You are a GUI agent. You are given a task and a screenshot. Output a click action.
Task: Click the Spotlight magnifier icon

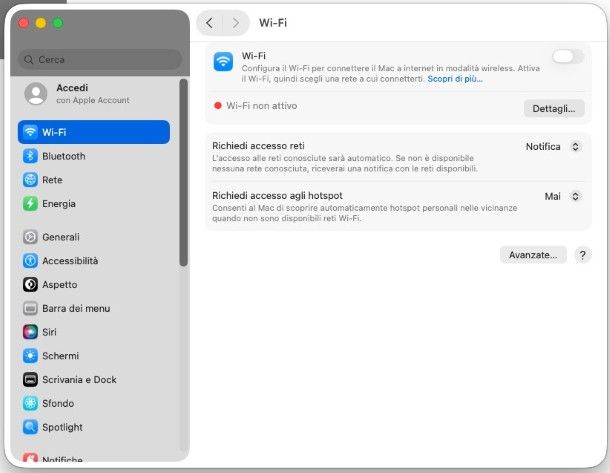click(x=30, y=427)
